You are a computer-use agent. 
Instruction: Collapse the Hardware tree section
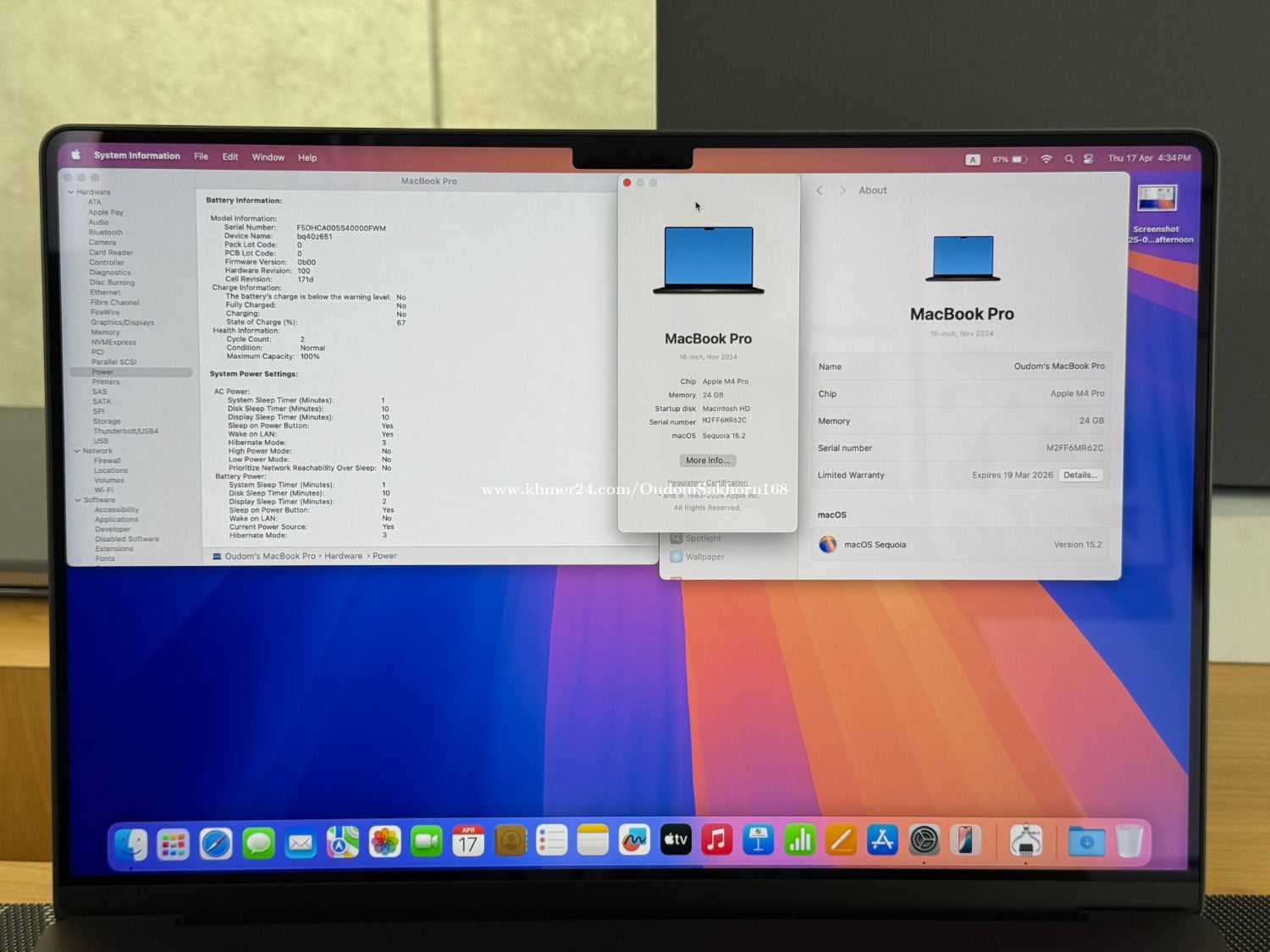71,192
